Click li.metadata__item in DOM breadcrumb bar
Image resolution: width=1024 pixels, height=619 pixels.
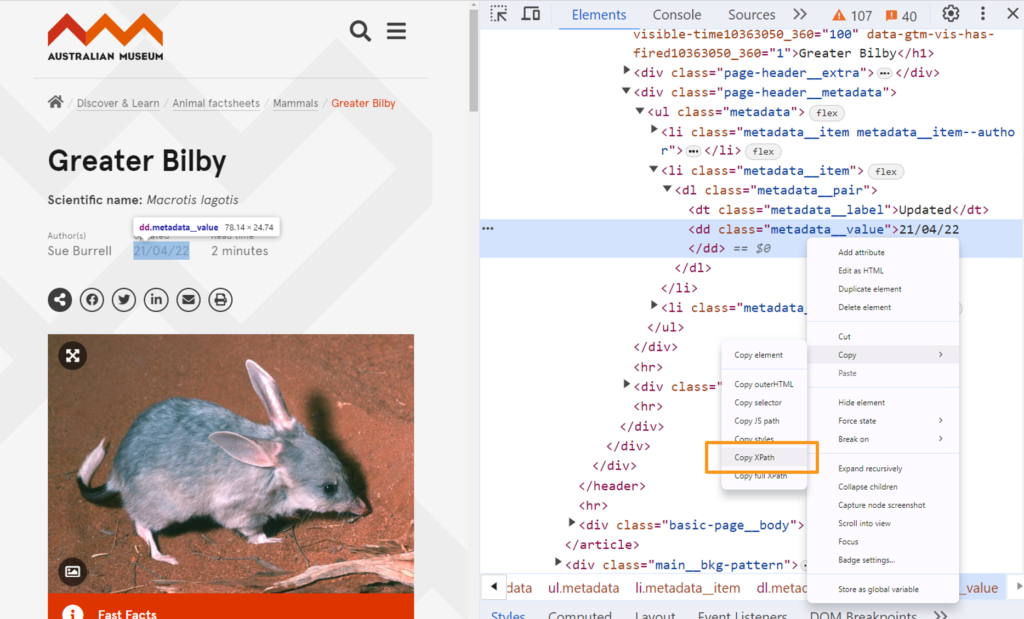(688, 588)
